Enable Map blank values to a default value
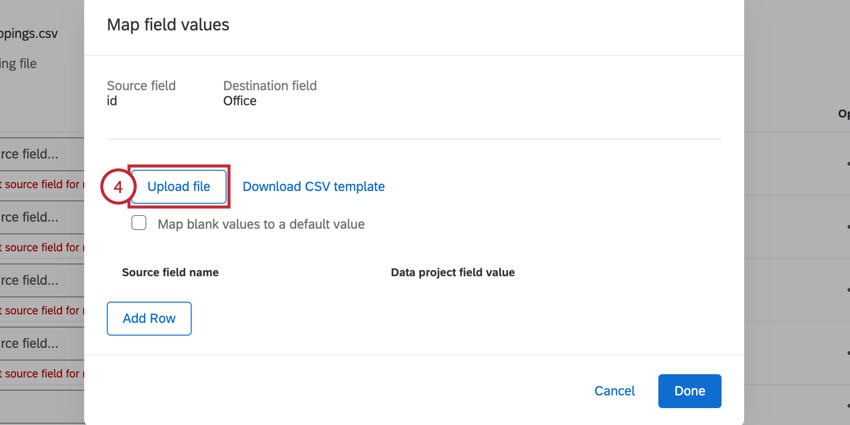The image size is (850, 425). pyautogui.click(x=139, y=224)
